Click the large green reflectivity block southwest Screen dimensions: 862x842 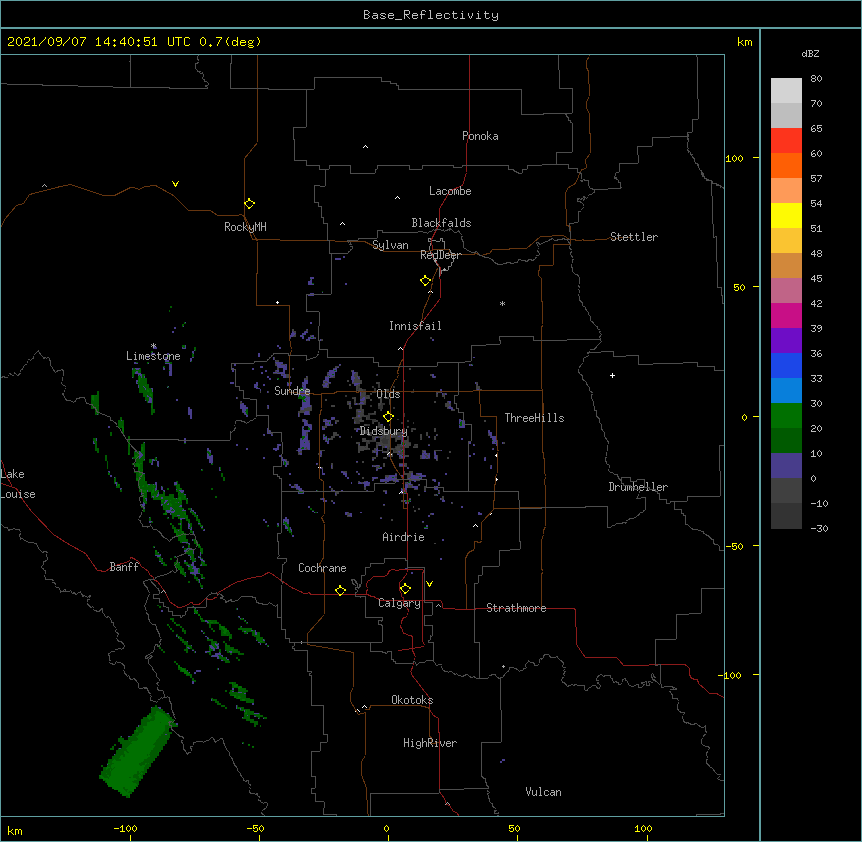click(x=137, y=751)
